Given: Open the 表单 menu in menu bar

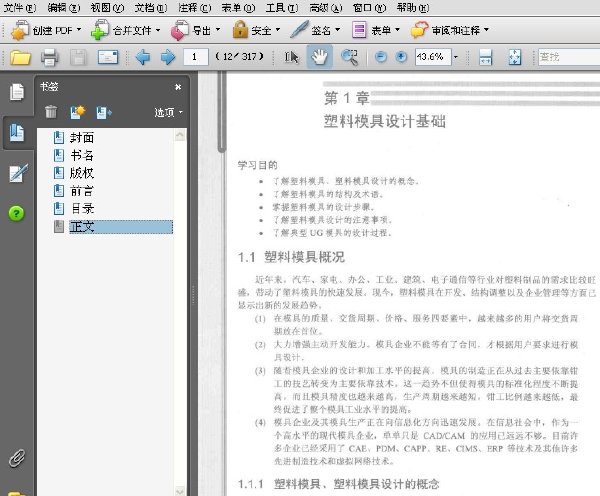Looking at the screenshot, I should point(238,7).
